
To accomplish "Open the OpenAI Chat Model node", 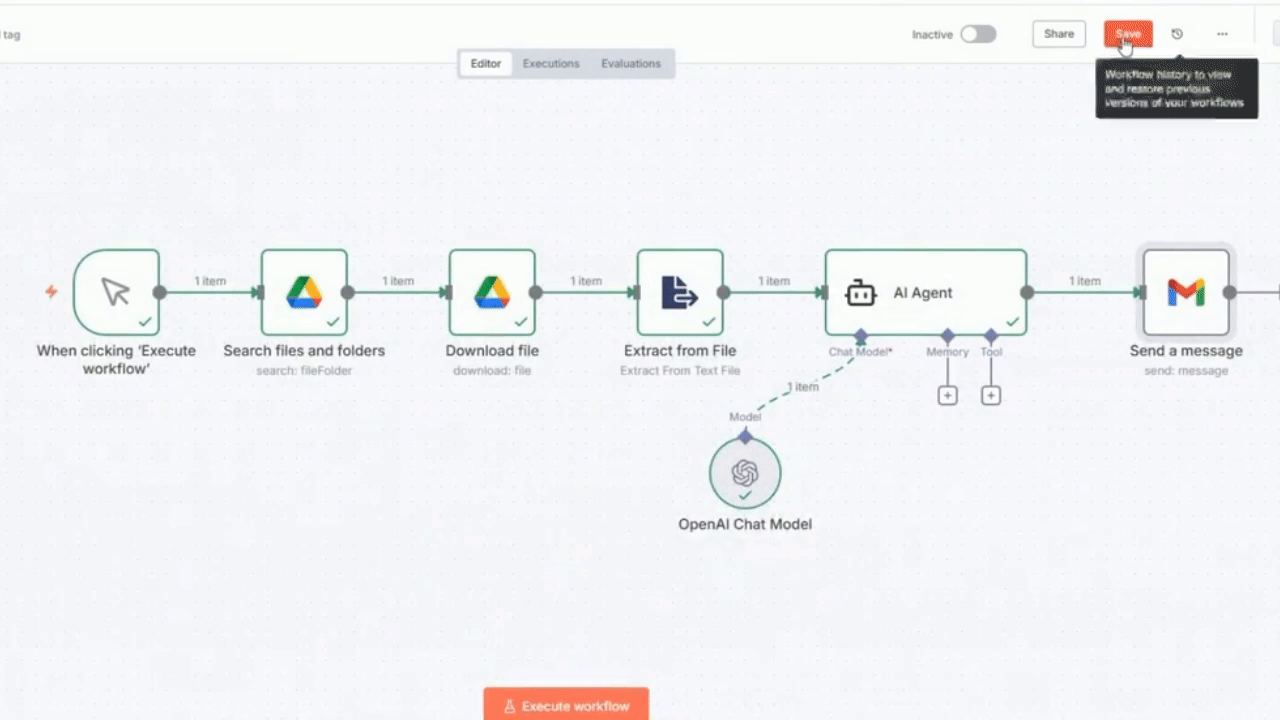I will (745, 473).
